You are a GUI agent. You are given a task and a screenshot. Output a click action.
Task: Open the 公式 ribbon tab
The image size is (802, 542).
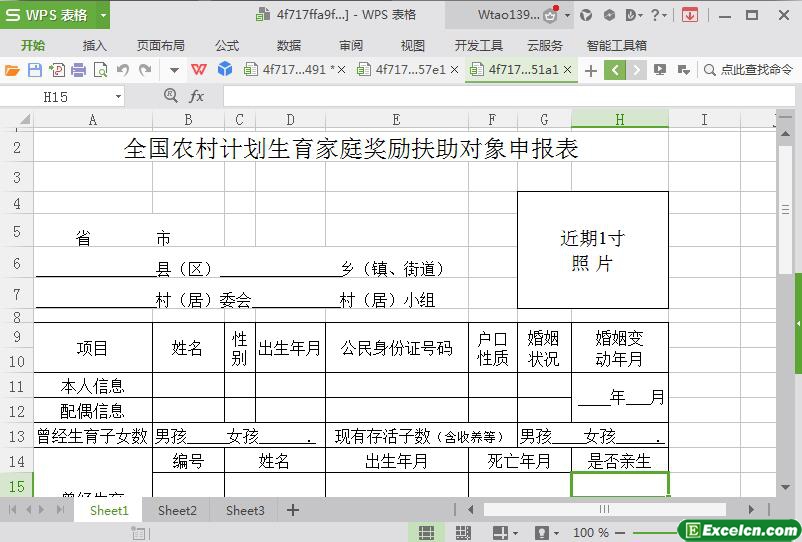click(227, 45)
